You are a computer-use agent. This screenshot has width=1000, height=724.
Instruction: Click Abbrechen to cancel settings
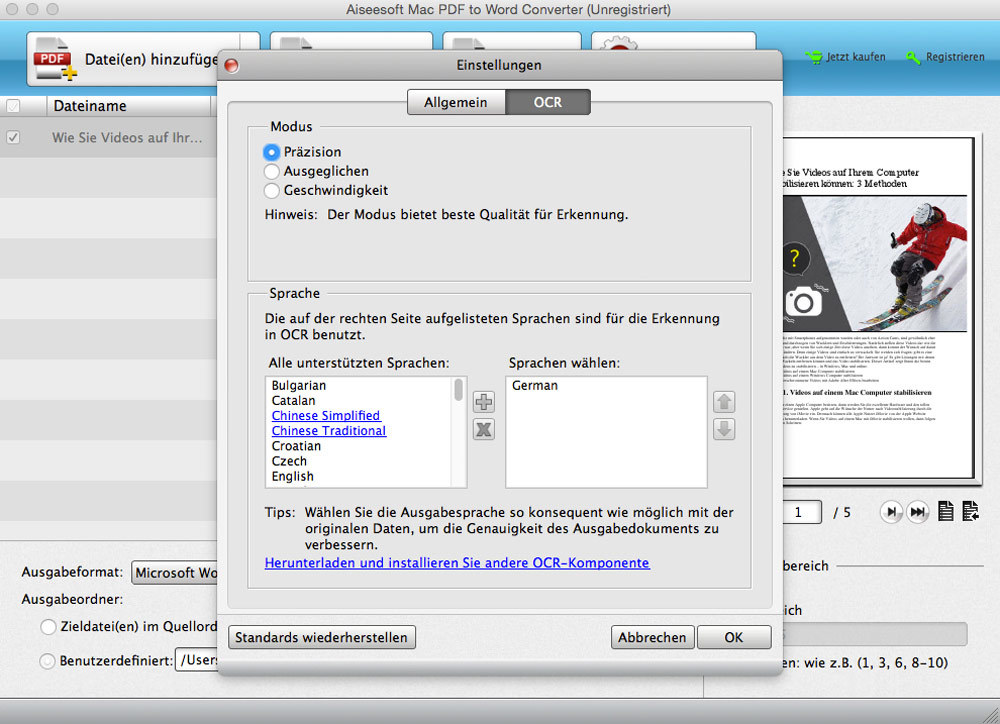pyautogui.click(x=652, y=637)
